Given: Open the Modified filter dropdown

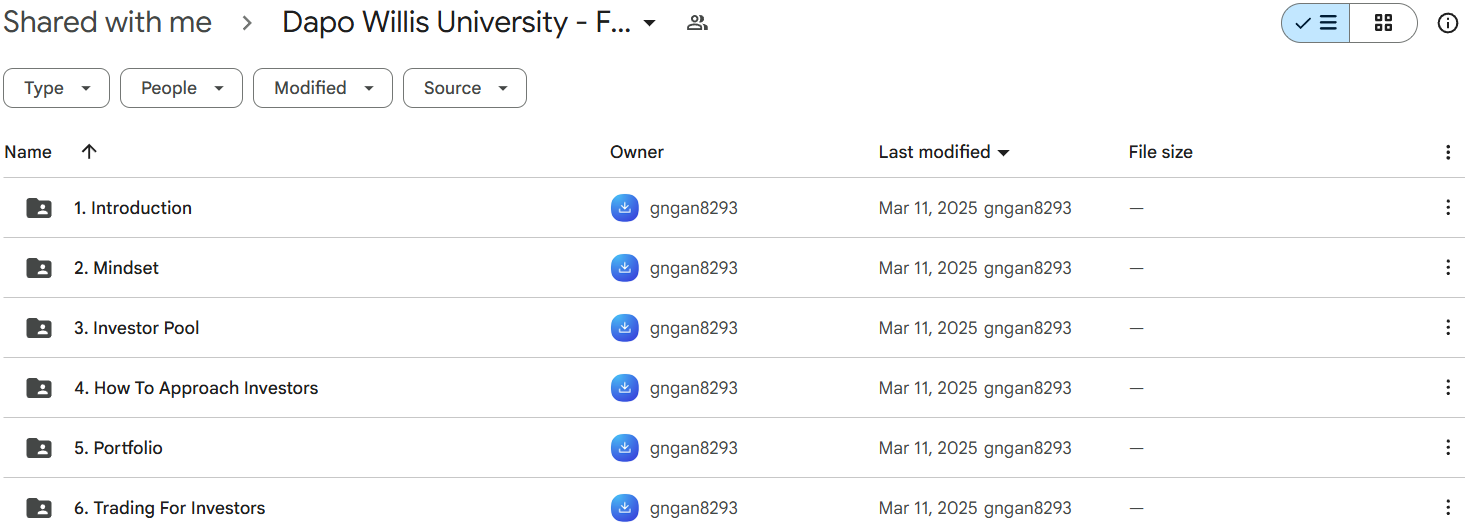Looking at the screenshot, I should [x=322, y=88].
